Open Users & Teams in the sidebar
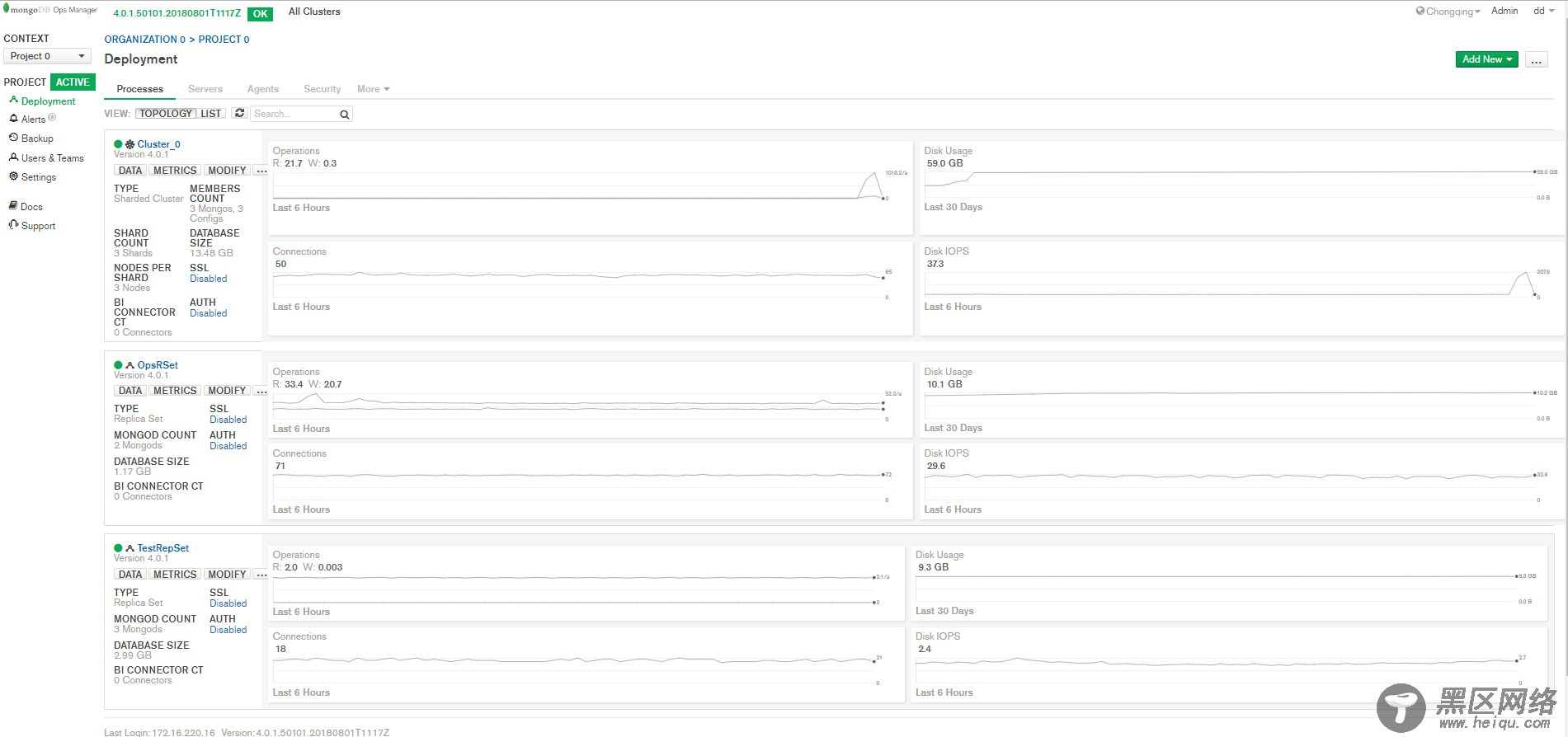The image size is (1568, 737). [53, 158]
